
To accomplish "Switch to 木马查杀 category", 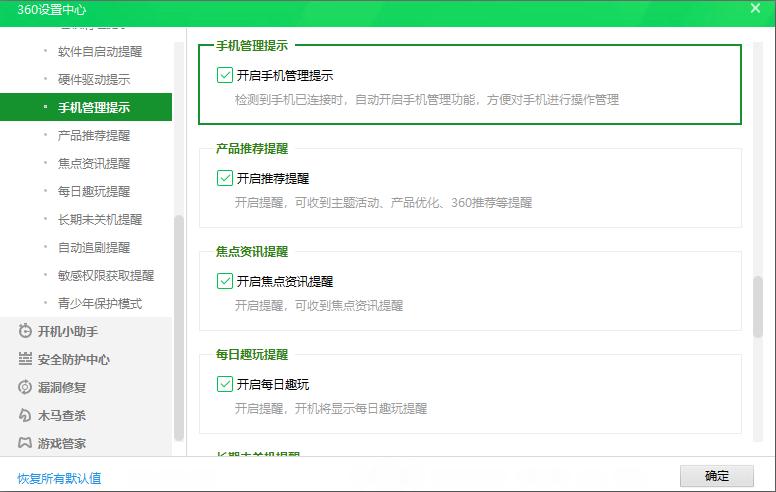I will [62, 415].
